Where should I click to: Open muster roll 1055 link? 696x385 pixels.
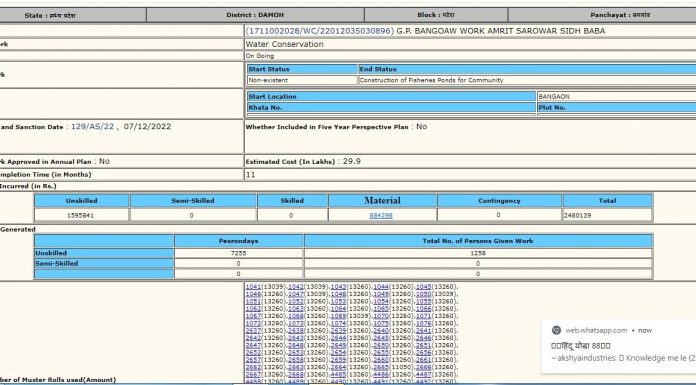pyautogui.click(x=423, y=302)
